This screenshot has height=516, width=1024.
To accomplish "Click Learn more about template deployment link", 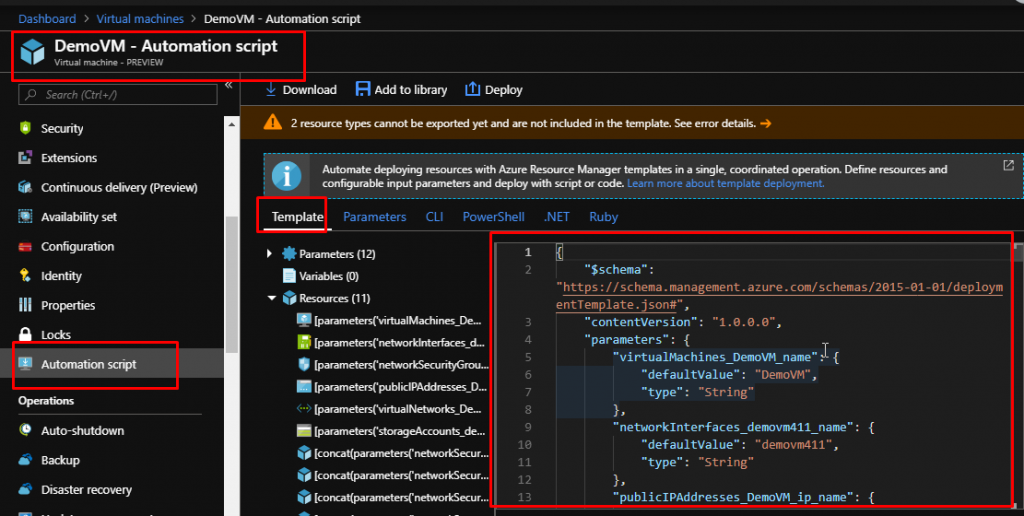I will coord(726,184).
